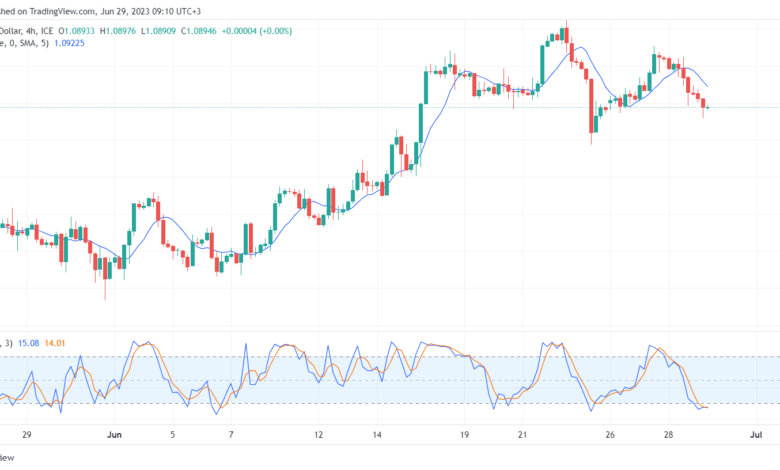Click the 29 date marker on time axis
The width and height of the screenshot is (780, 470).
pos(27,435)
